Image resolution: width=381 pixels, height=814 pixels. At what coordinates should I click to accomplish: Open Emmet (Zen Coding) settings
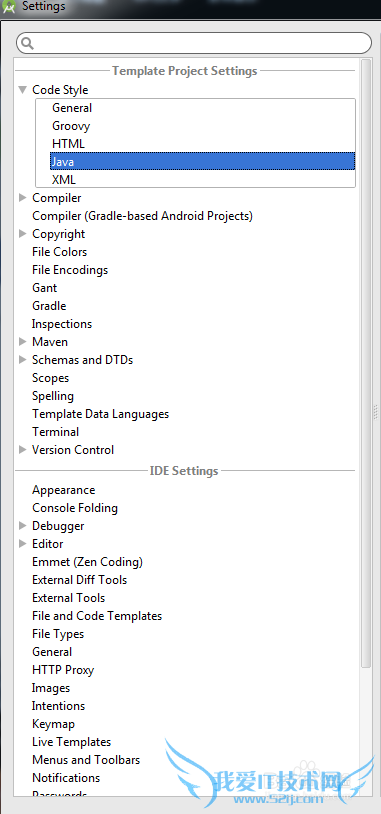[x=87, y=562]
